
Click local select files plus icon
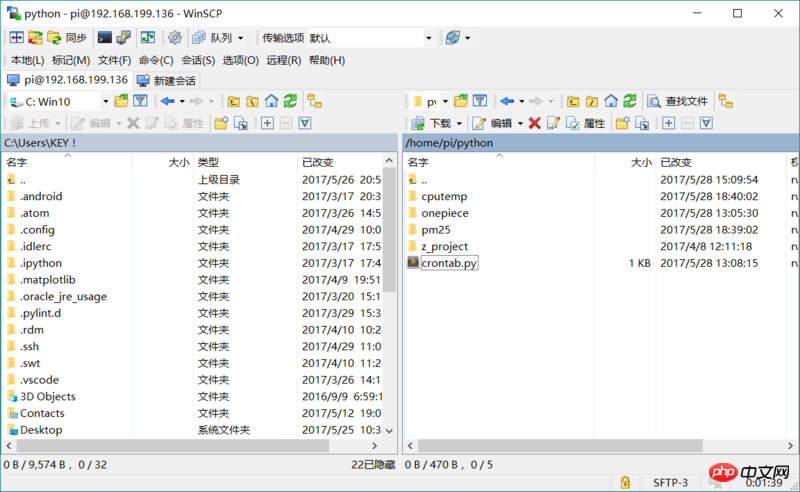267,123
